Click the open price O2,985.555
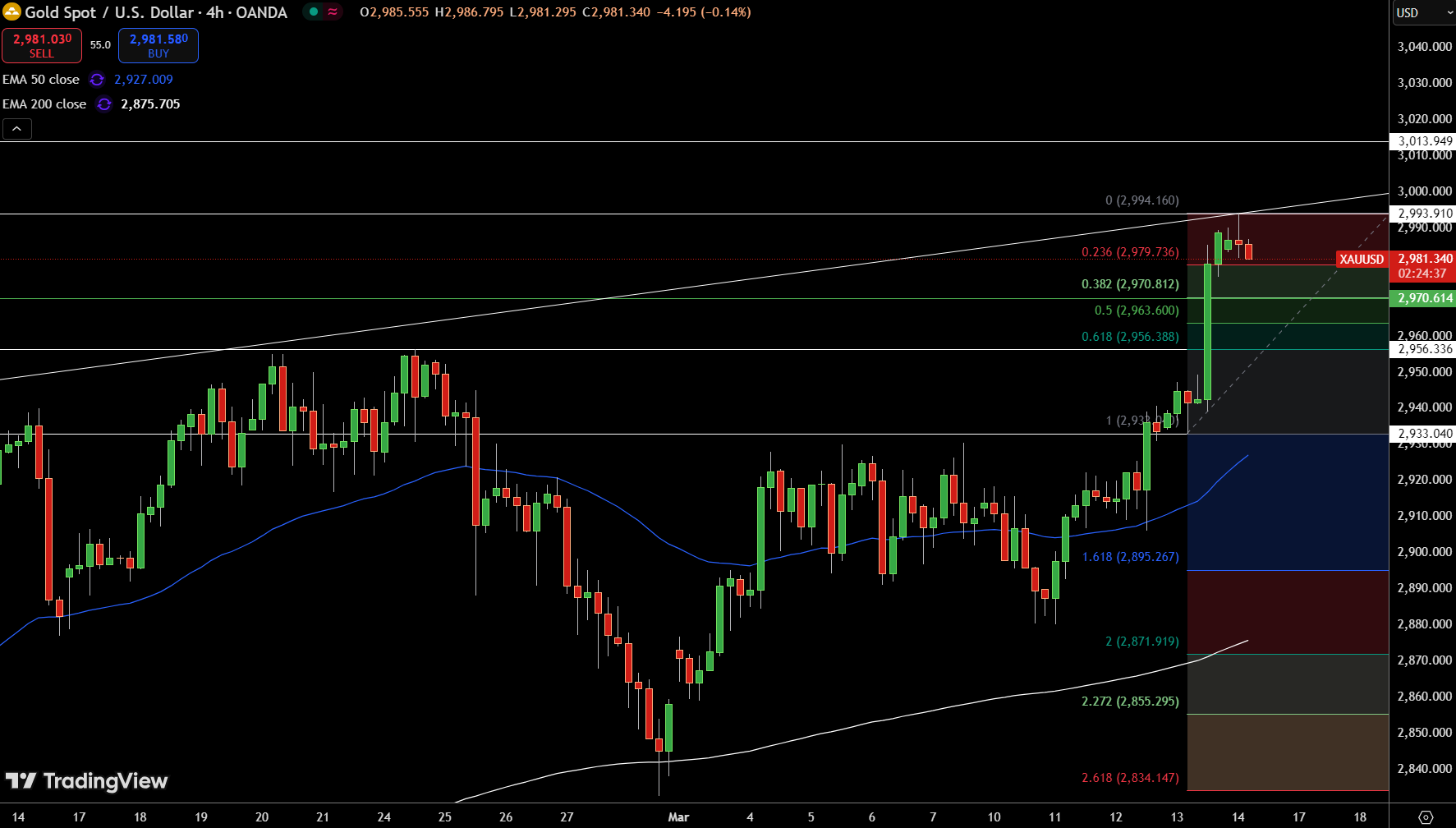Screen dimensions: 1456x828 point(394,12)
